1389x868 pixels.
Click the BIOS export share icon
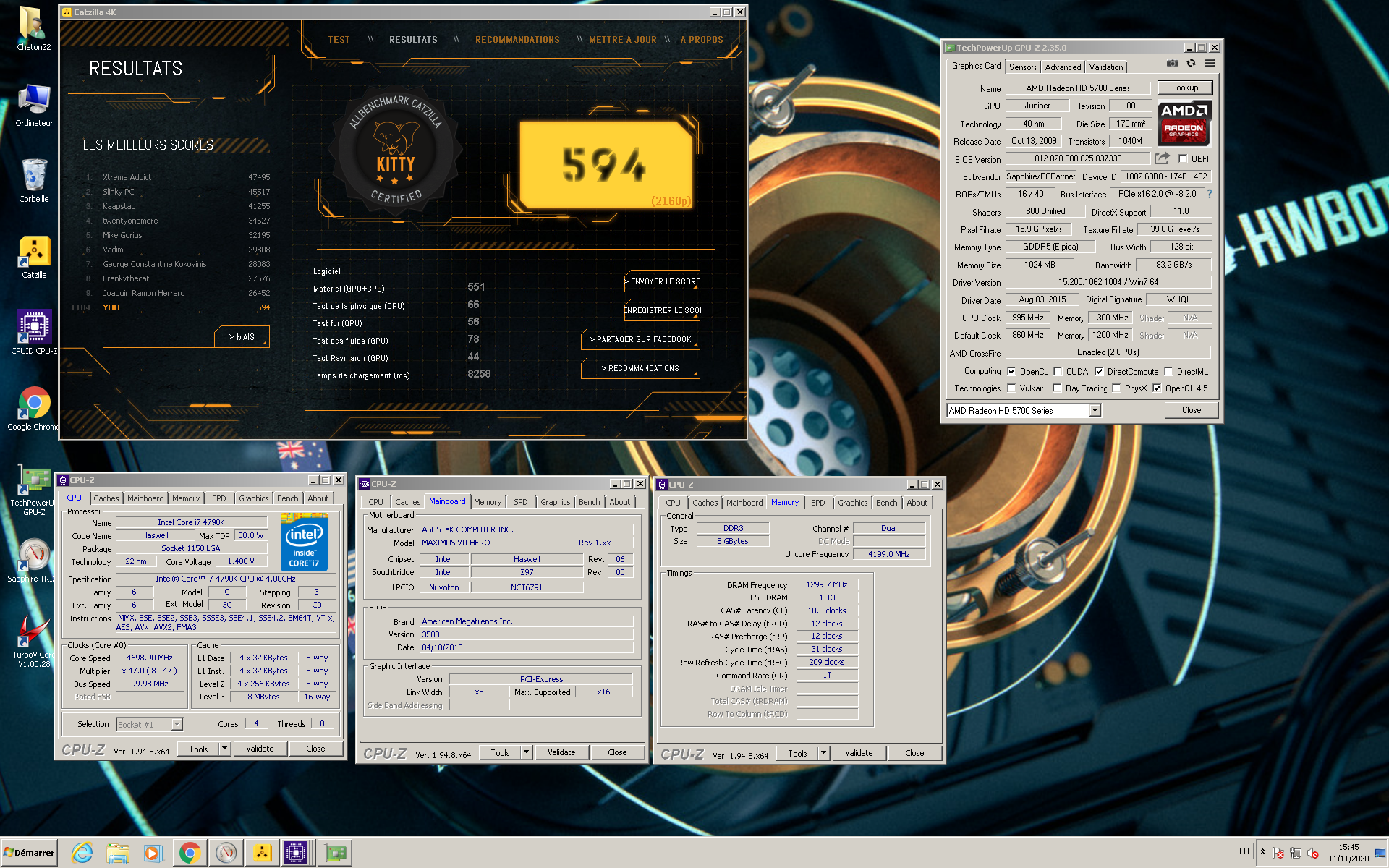(x=1162, y=158)
